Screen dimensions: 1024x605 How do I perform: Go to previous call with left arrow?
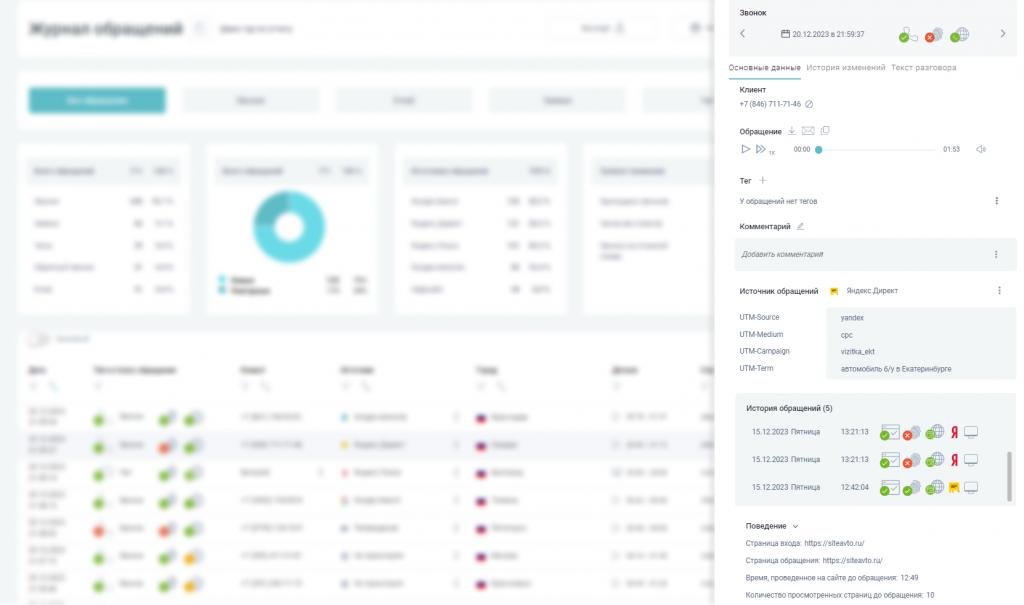coord(743,33)
